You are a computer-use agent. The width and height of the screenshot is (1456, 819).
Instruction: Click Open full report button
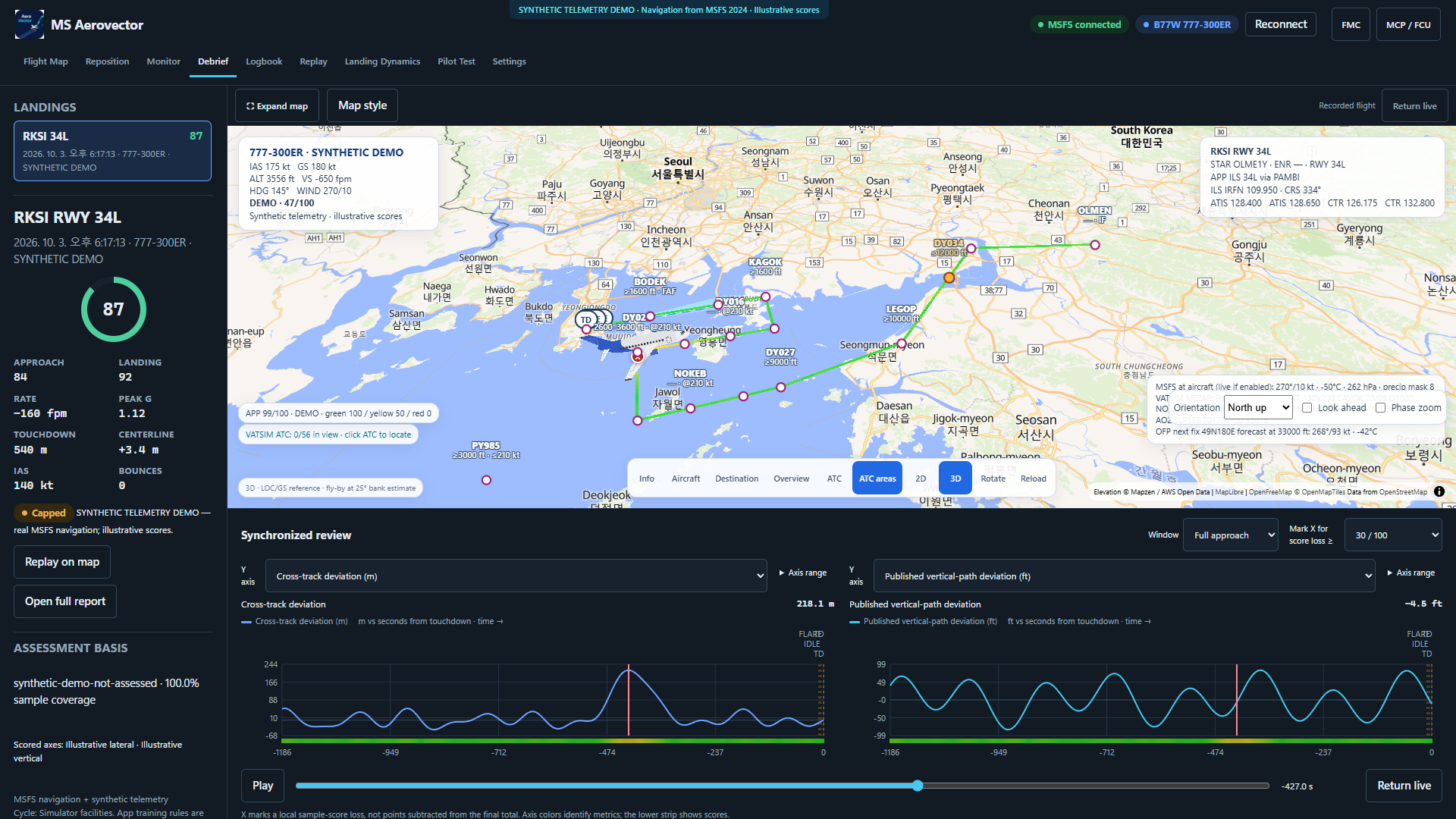point(65,601)
